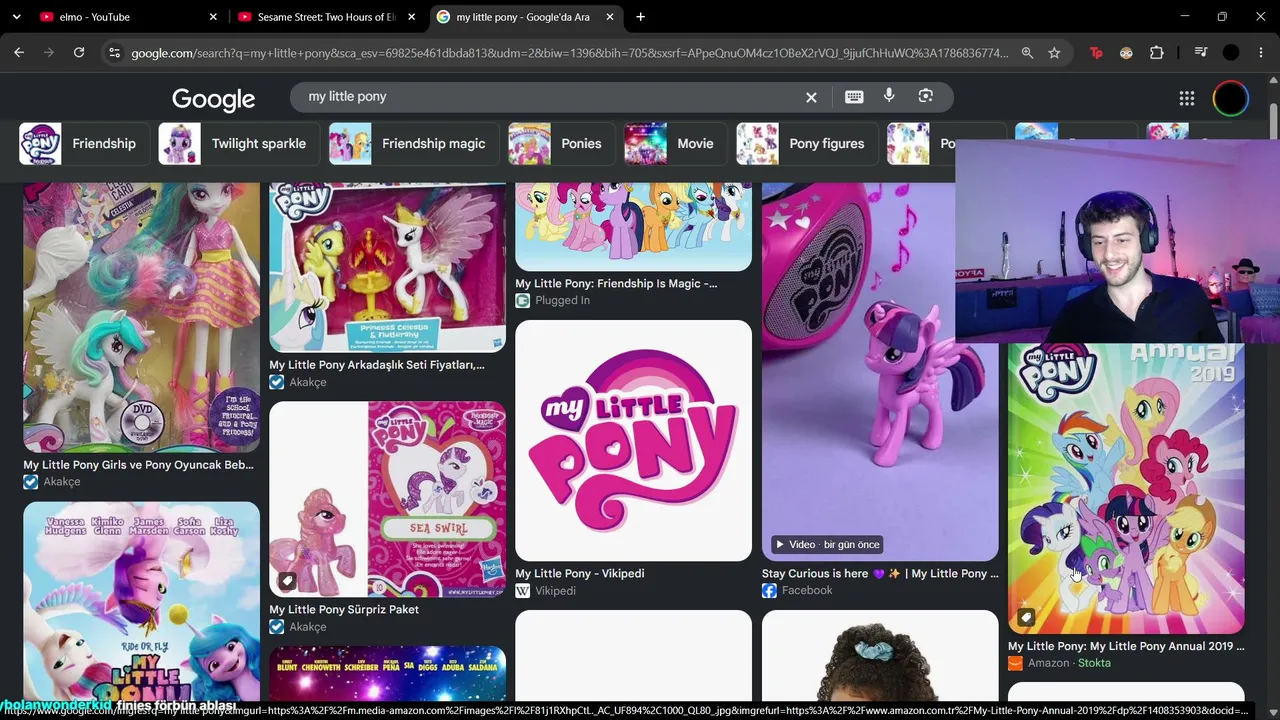View site information for google.com

tap(114, 53)
